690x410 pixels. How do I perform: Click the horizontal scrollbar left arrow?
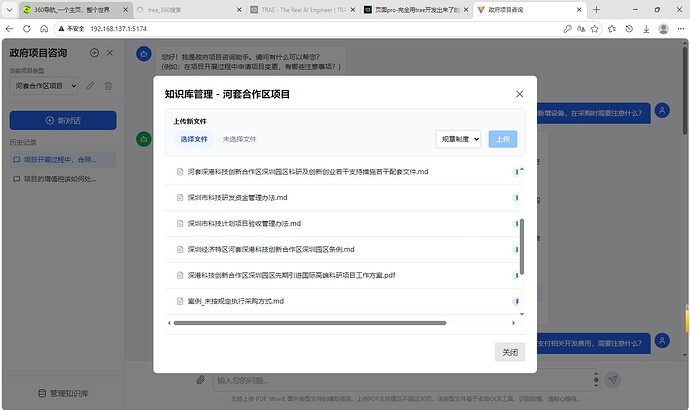coord(169,323)
